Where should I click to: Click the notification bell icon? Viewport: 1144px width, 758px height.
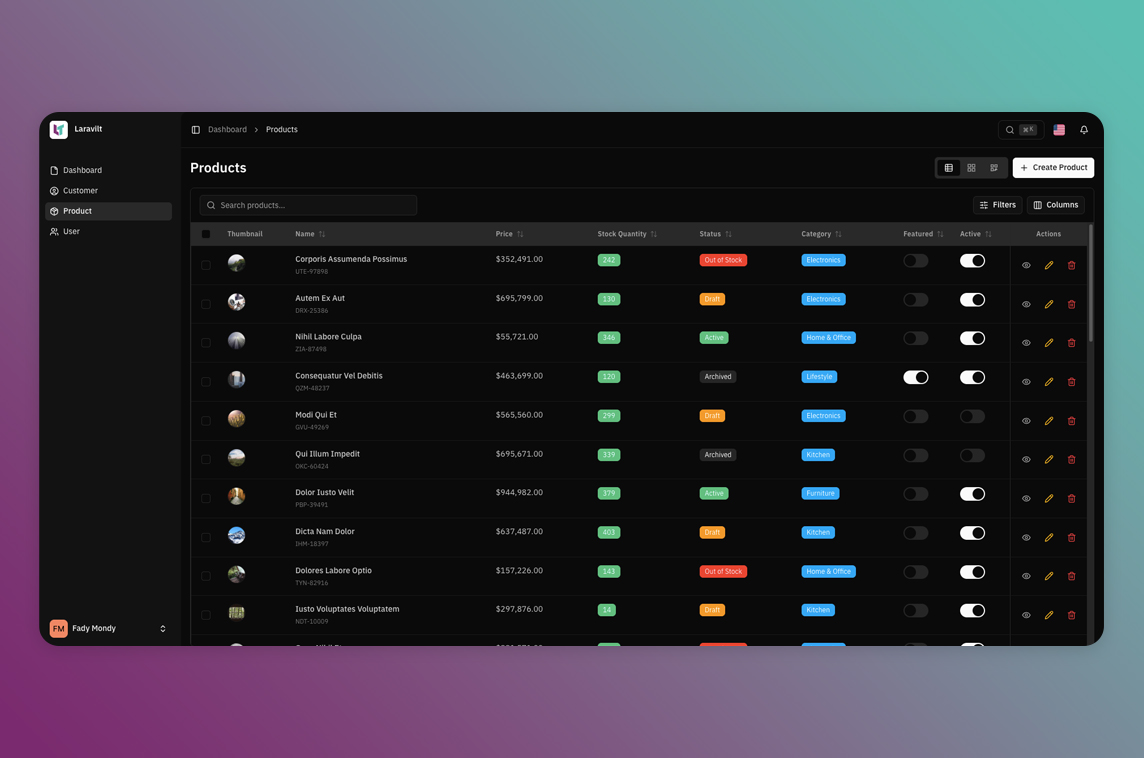(1084, 130)
